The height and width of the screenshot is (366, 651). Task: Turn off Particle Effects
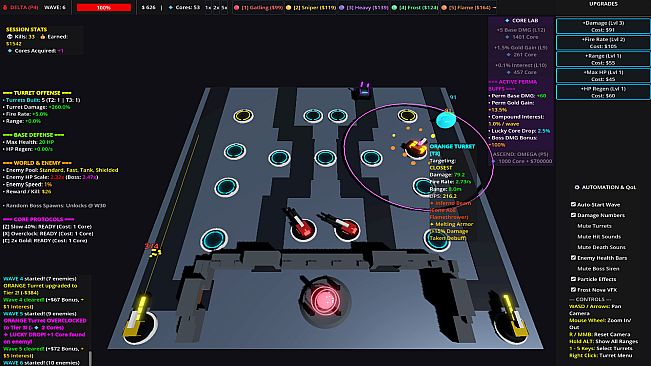click(573, 279)
